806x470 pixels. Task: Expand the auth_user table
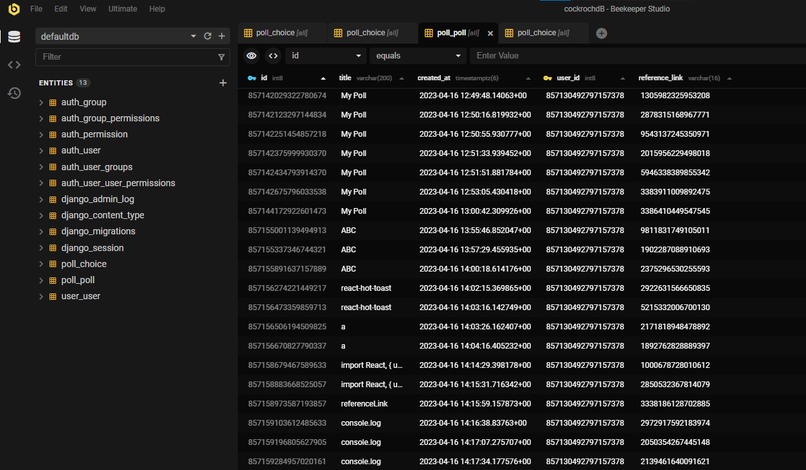(41, 151)
